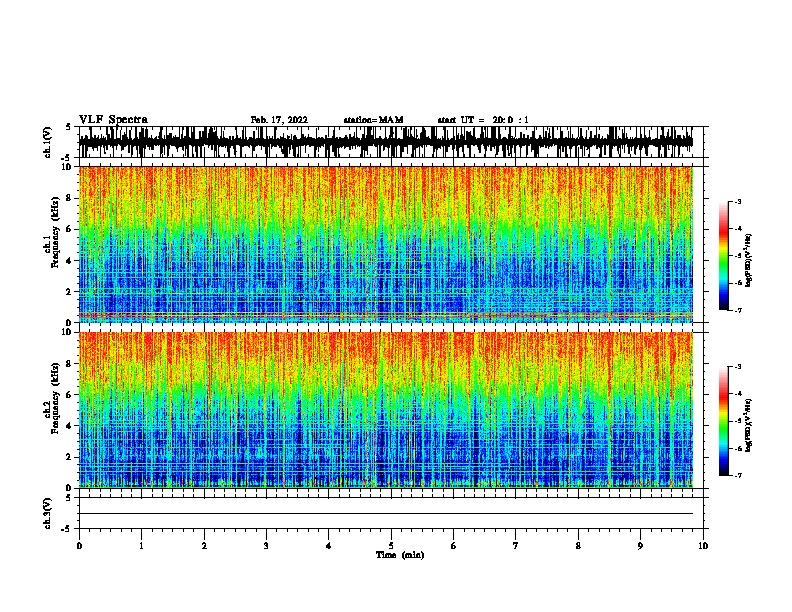Click the flat ch.3 voltage trace
792x612 pixels.
pos(386,514)
